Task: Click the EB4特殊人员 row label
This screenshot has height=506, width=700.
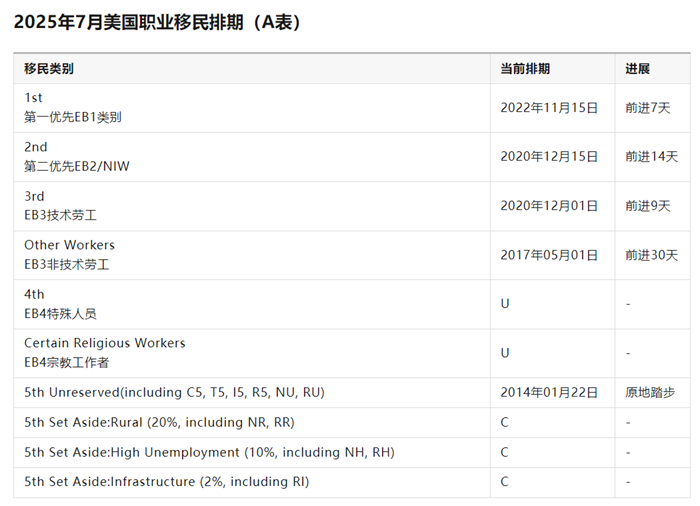Action: pos(60,314)
